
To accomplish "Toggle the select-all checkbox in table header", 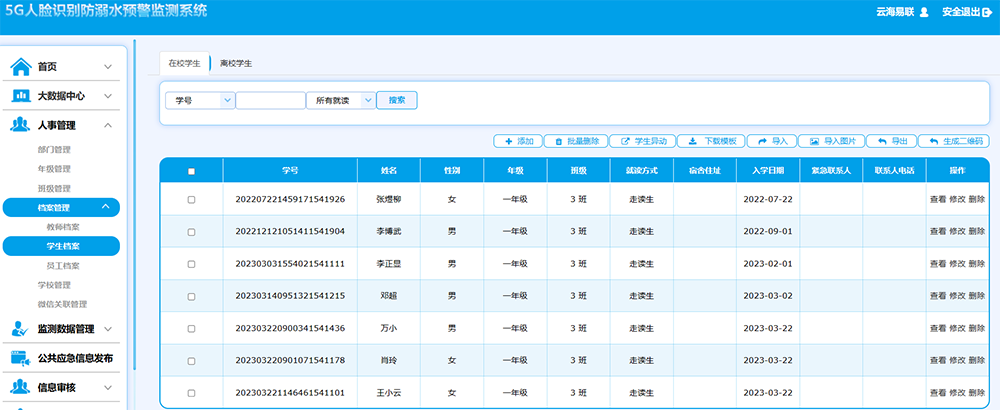I will pos(192,171).
